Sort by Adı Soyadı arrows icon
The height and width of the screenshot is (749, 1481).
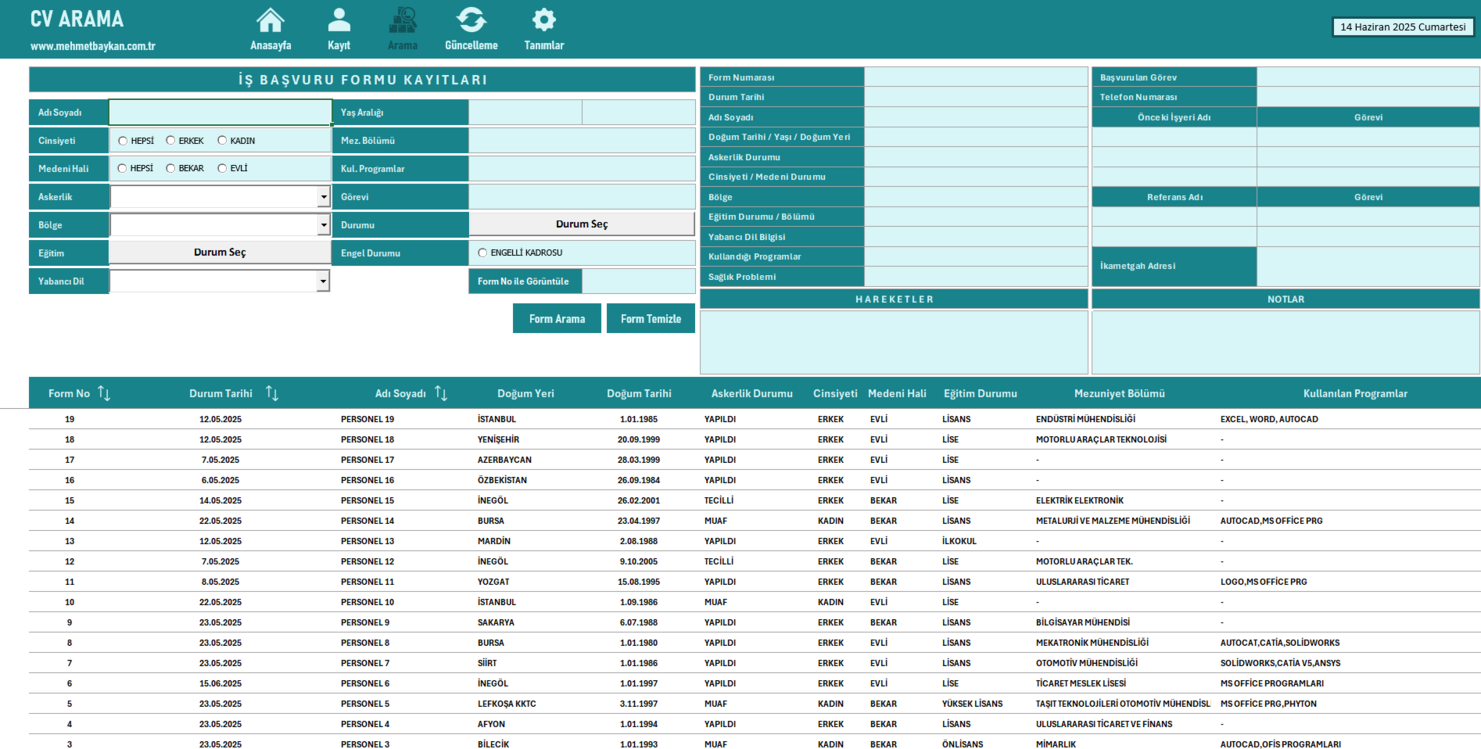tap(441, 394)
